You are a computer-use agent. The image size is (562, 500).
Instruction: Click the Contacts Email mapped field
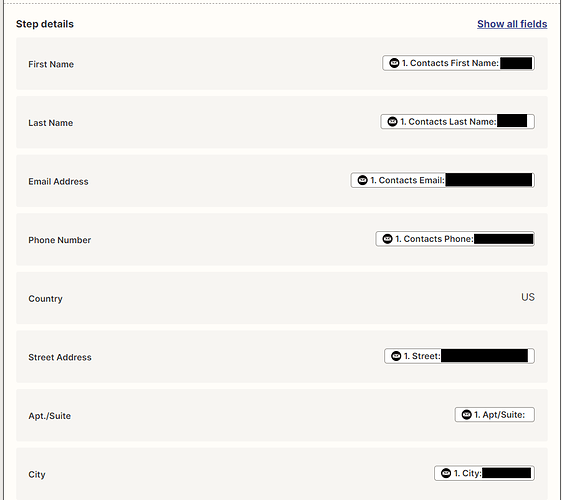[443, 180]
